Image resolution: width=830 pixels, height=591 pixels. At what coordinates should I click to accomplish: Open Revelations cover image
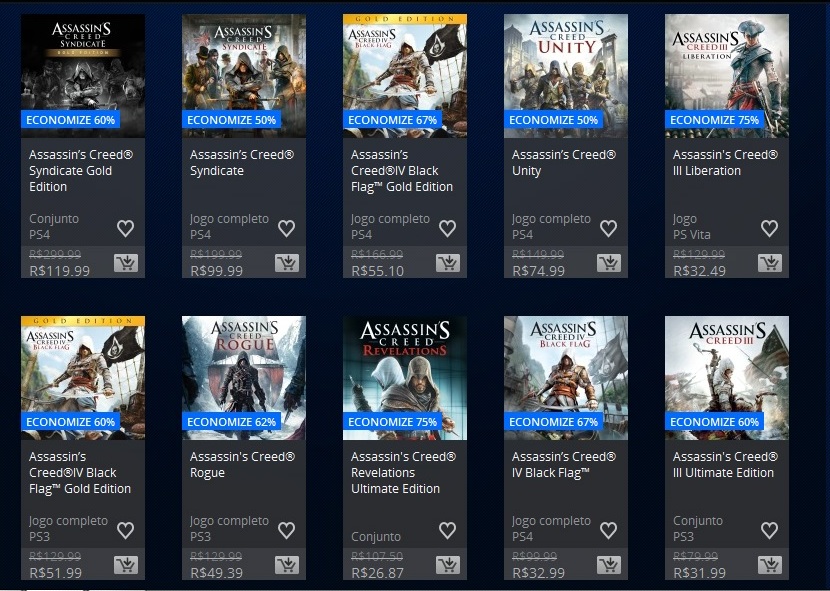point(404,378)
